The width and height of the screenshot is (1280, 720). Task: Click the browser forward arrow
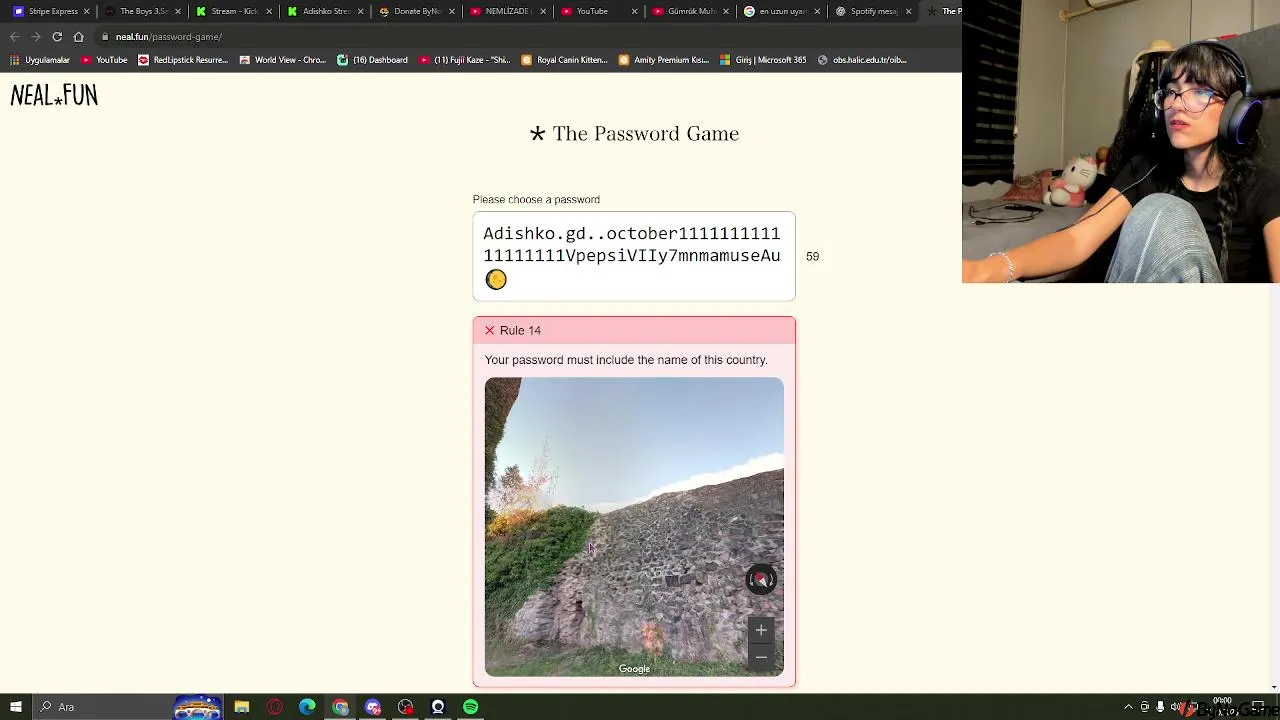click(x=36, y=37)
